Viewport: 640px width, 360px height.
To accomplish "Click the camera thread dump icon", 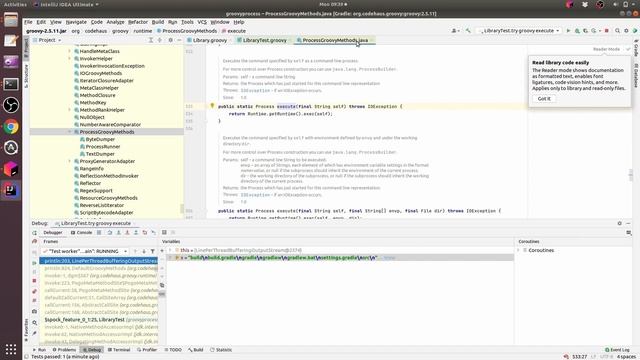I will (34, 312).
